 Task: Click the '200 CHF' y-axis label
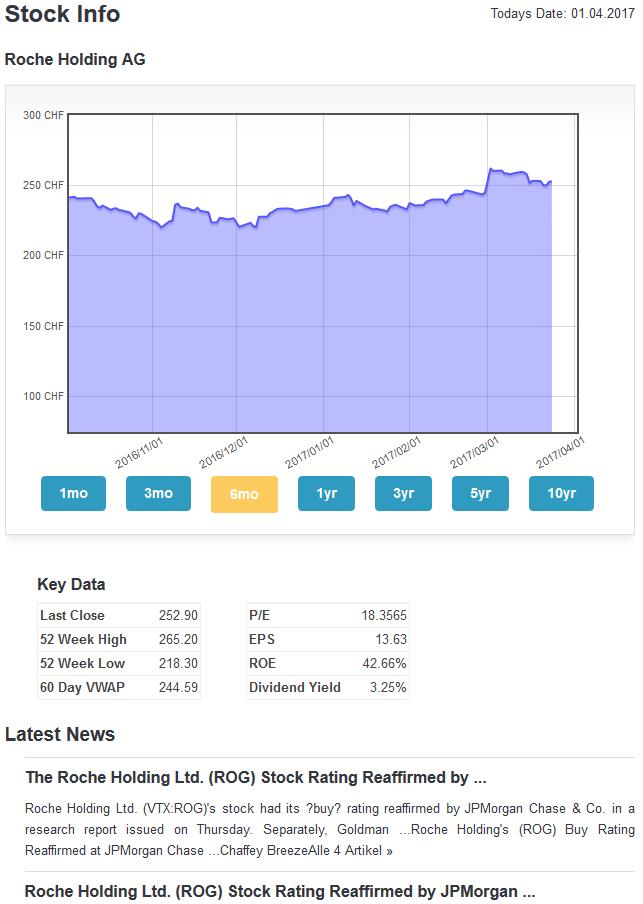pos(43,255)
